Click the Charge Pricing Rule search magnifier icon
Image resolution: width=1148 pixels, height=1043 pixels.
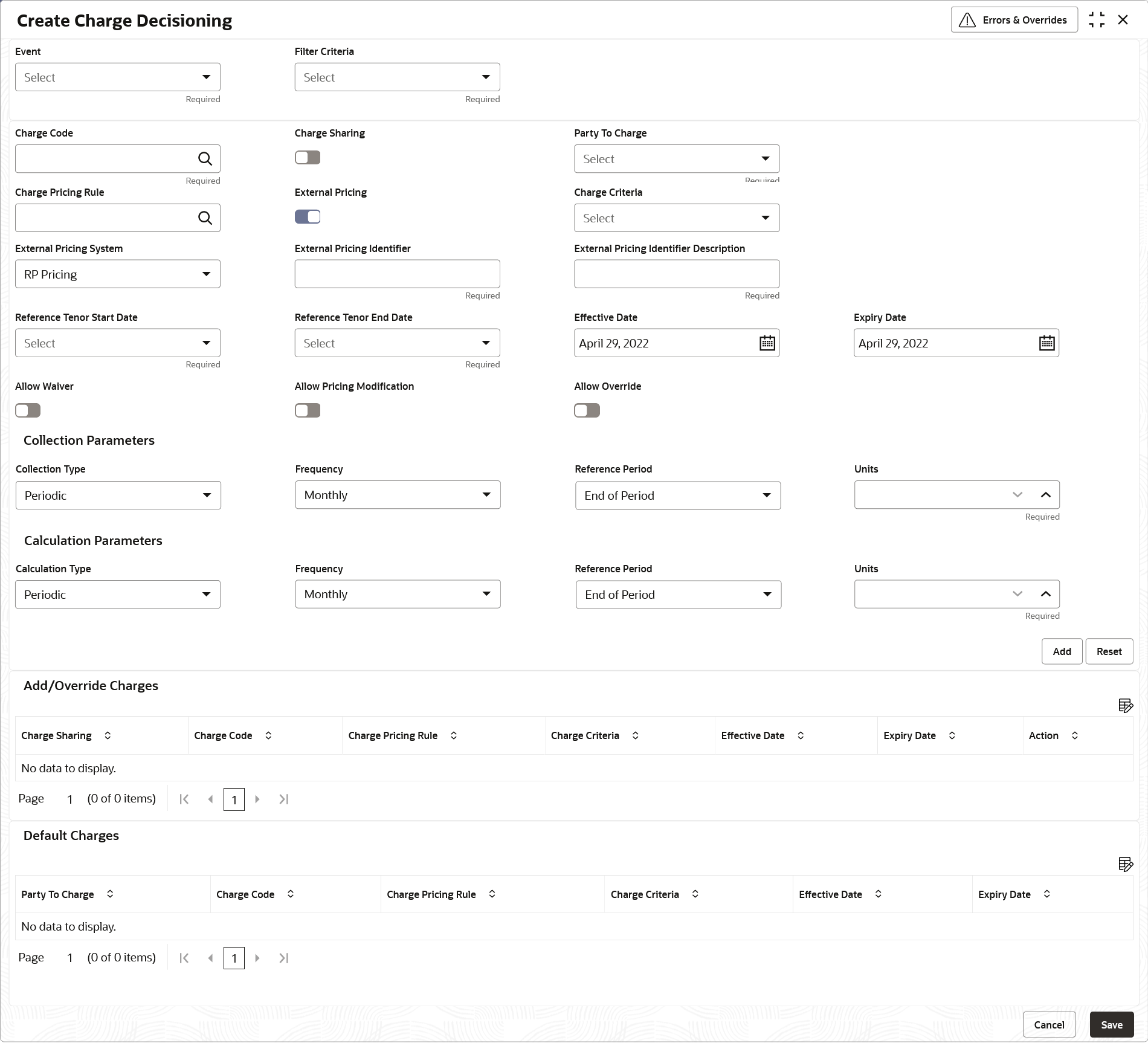point(205,218)
